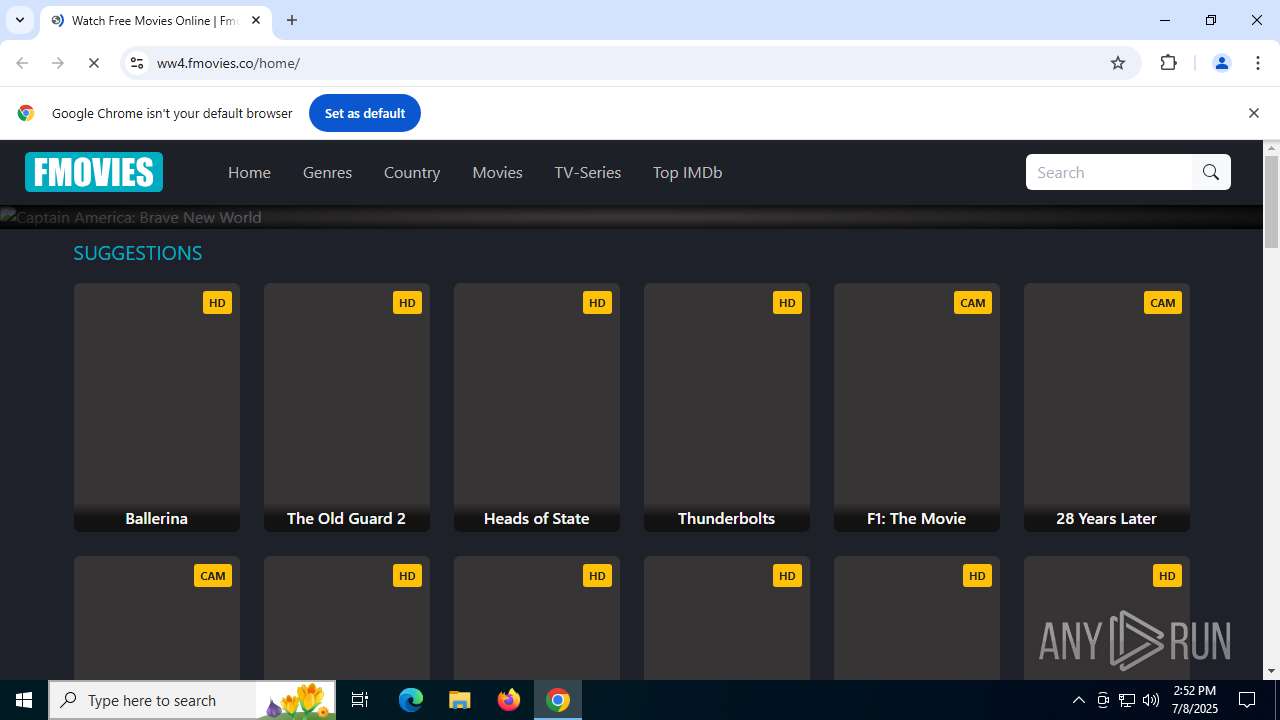1280x720 pixels.
Task: Open the Heads of State card
Action: [x=537, y=407]
